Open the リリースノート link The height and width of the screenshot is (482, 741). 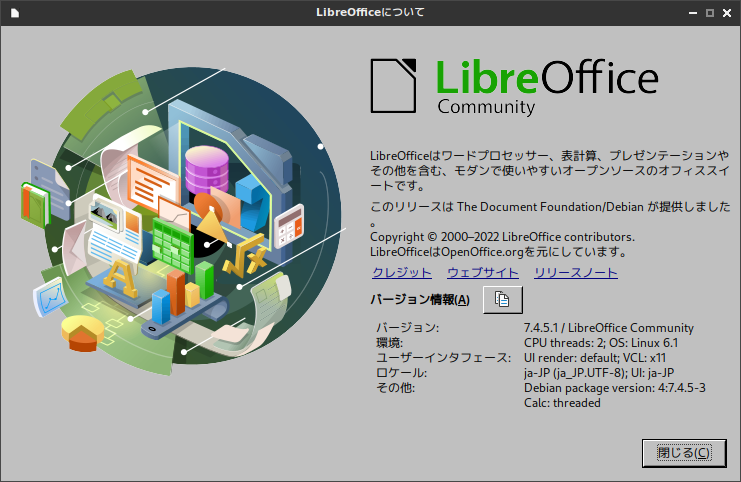576,273
